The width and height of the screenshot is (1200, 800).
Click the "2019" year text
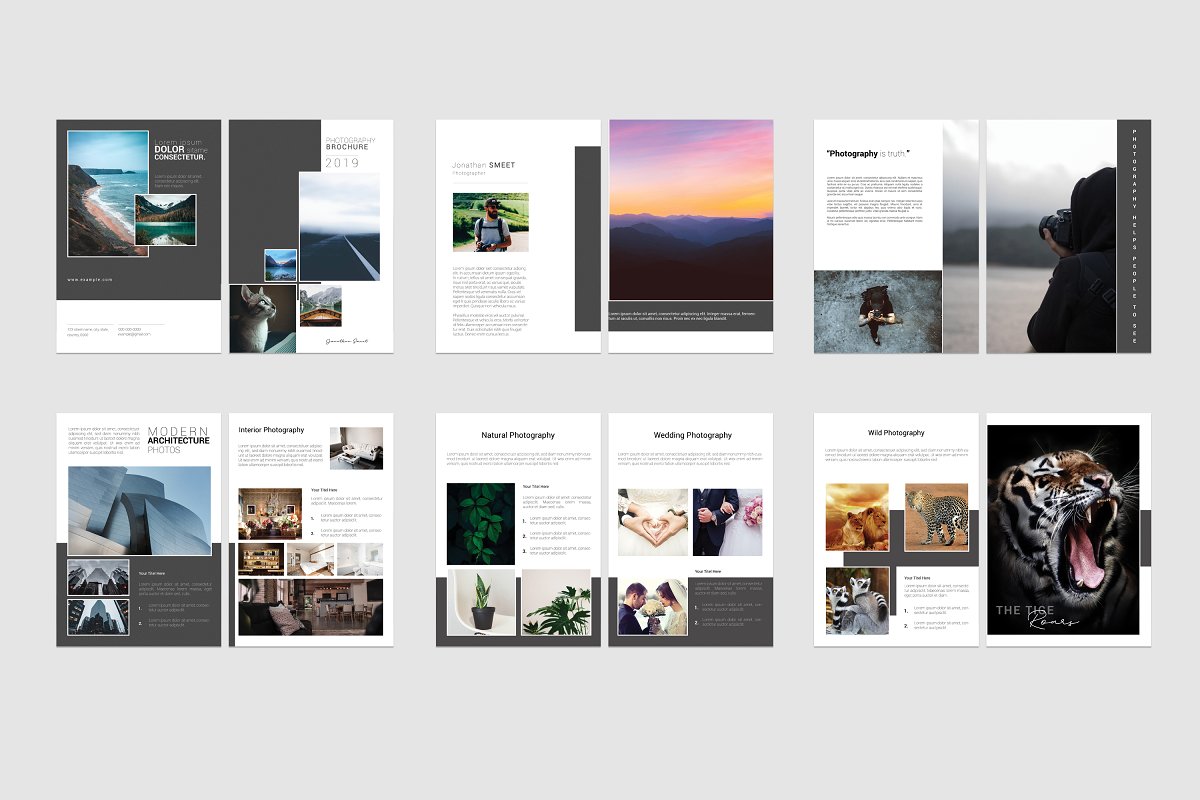pyautogui.click(x=341, y=163)
